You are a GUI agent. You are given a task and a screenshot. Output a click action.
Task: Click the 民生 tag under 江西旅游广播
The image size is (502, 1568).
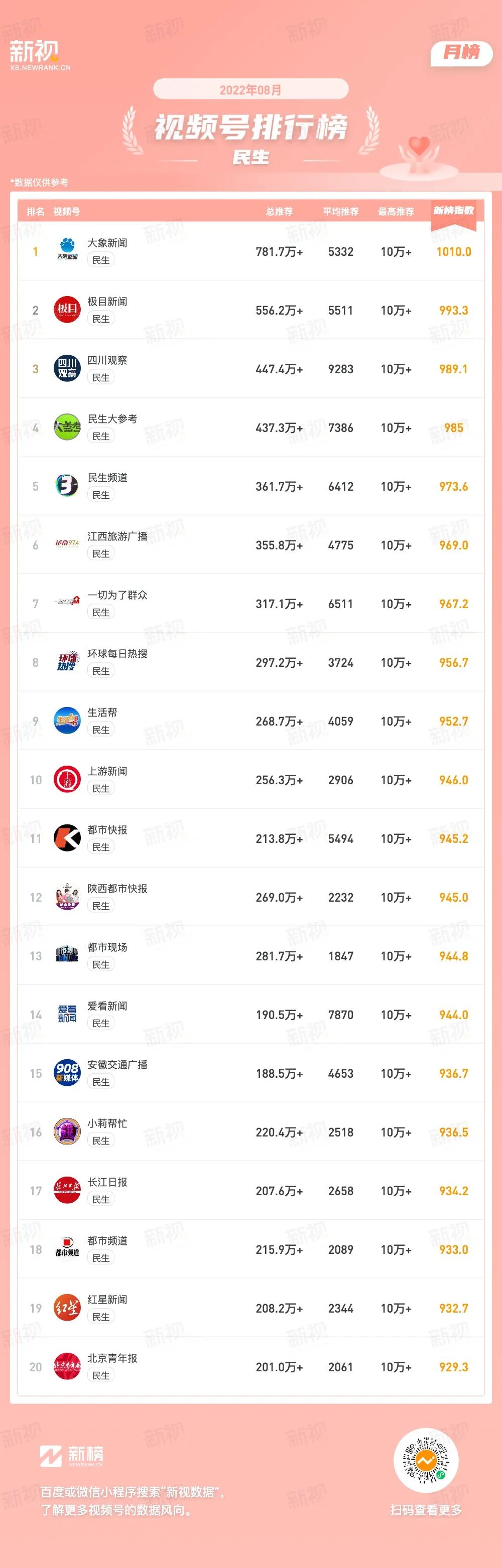(x=100, y=553)
